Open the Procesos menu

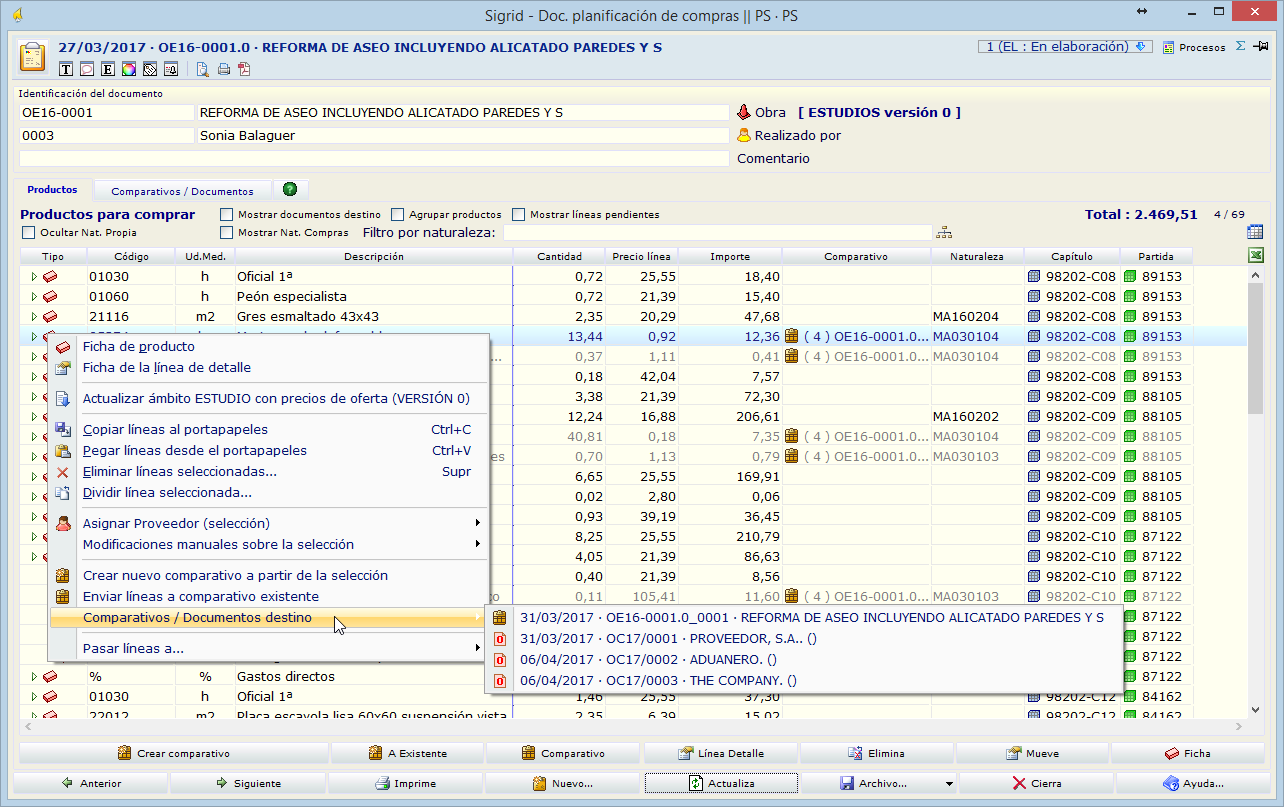pos(1194,47)
